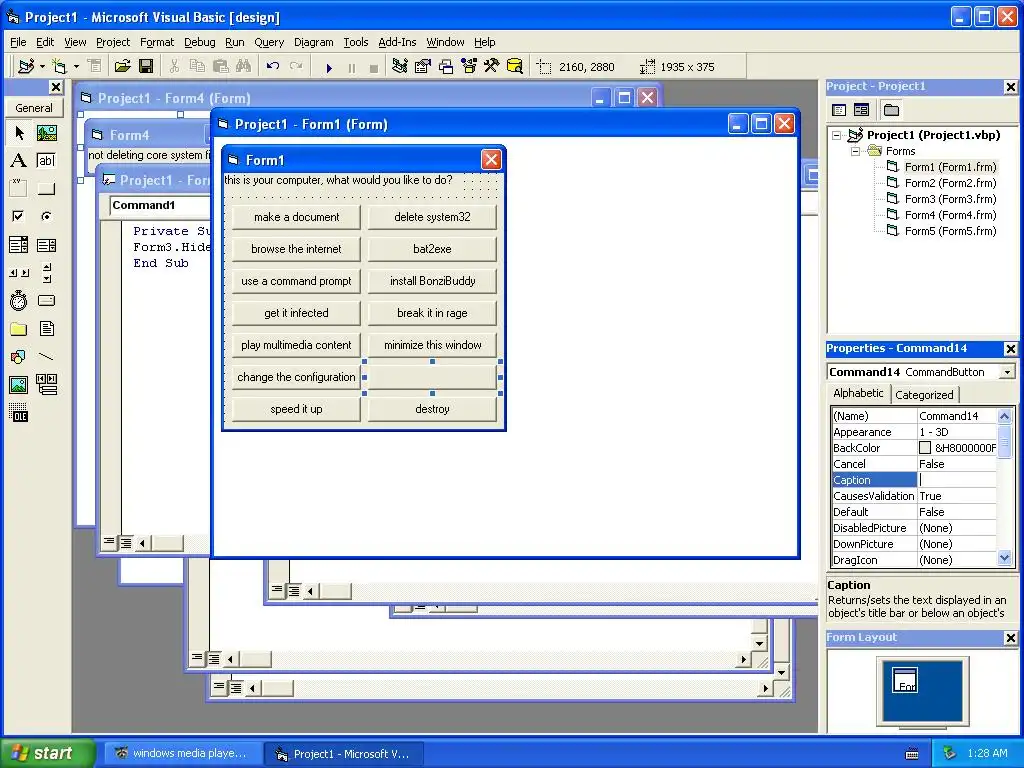The width and height of the screenshot is (1024, 768).
Task: Select the Pointer tool in toolbox
Action: pos(19,133)
